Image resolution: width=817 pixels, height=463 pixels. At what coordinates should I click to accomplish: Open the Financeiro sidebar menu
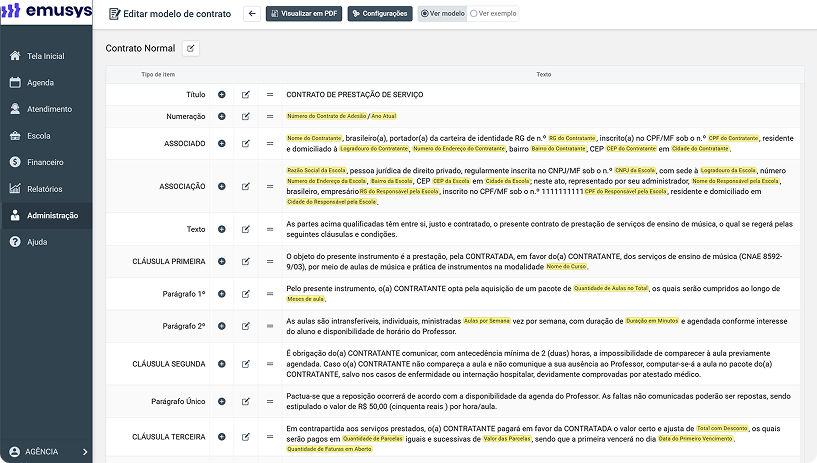pyautogui.click(x=46, y=162)
